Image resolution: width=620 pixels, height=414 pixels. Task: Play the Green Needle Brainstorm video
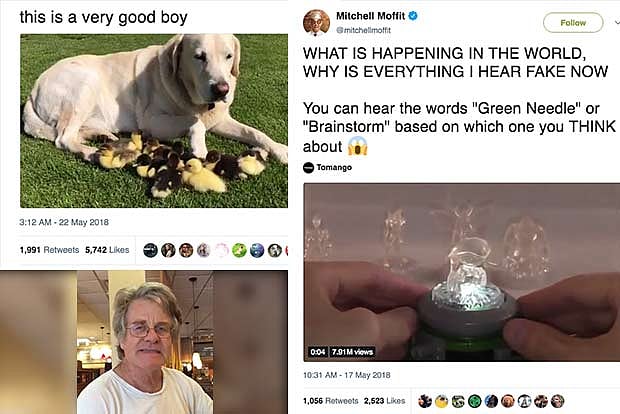click(x=461, y=272)
